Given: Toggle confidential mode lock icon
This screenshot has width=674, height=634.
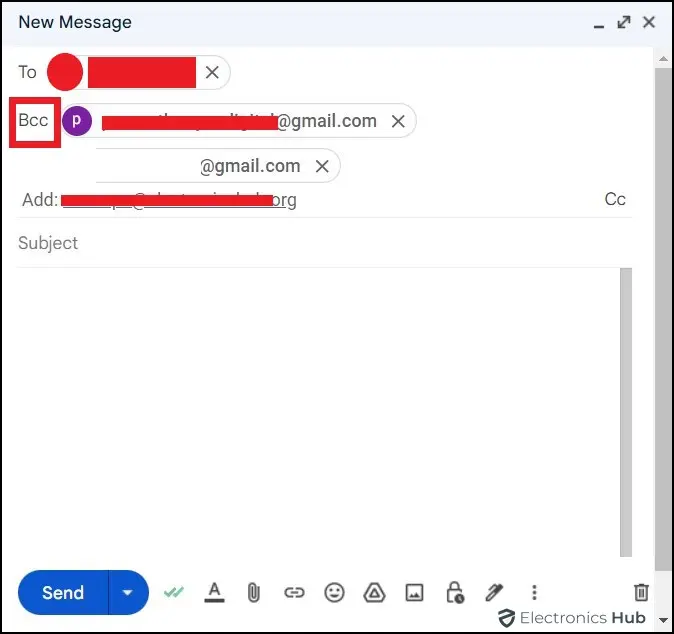Looking at the screenshot, I should (455, 593).
